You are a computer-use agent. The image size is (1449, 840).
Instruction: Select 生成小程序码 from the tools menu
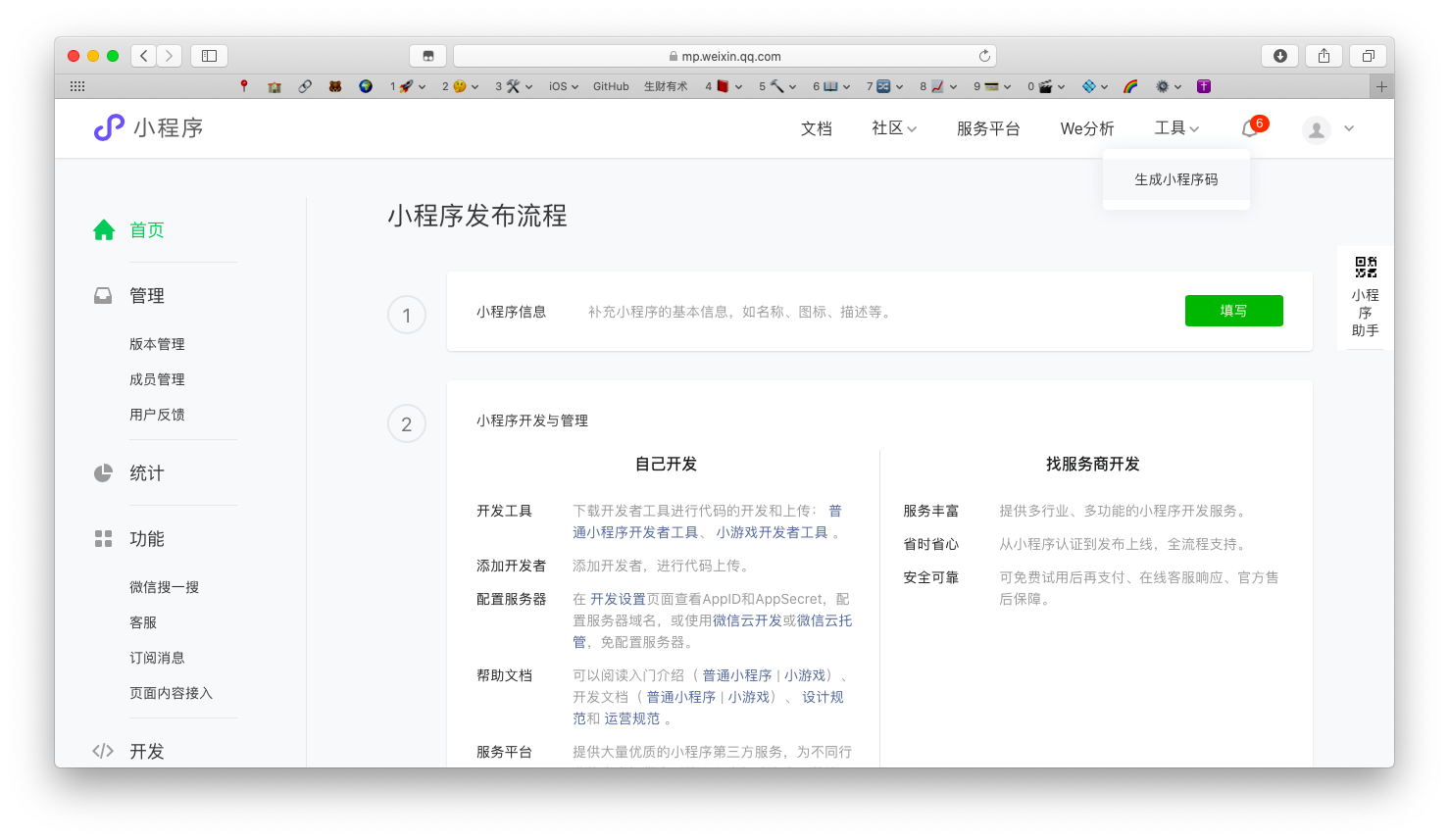coord(1176,179)
